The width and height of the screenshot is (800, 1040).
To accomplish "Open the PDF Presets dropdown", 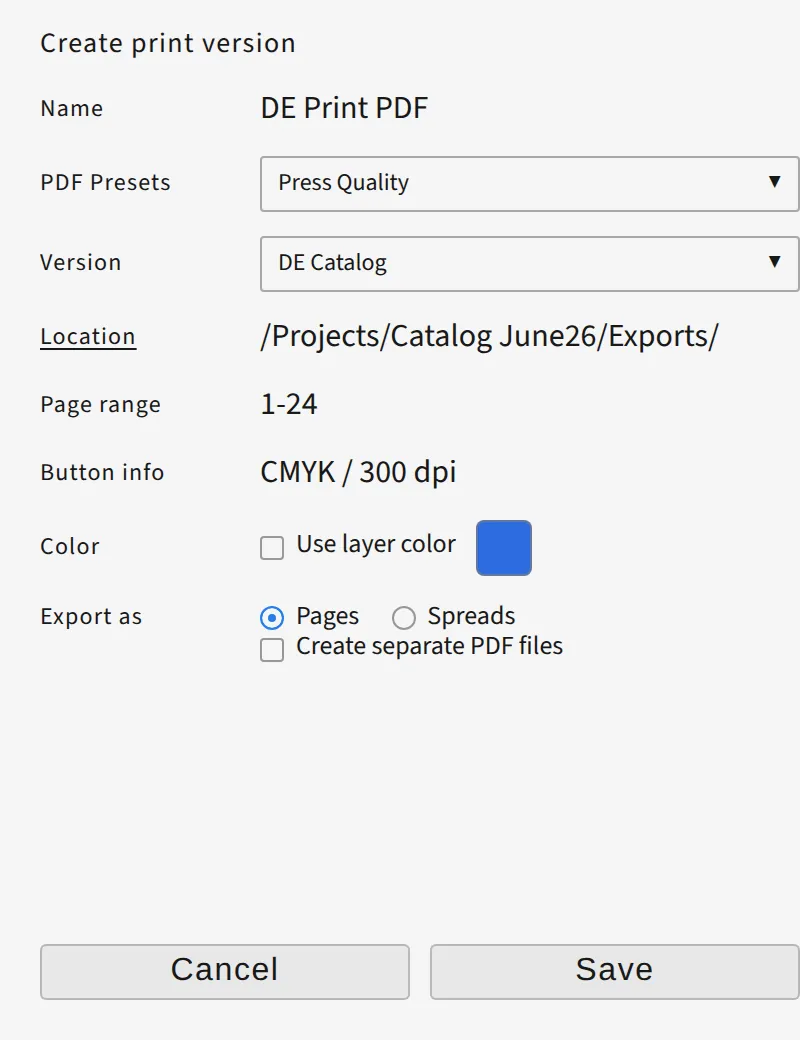I will click(529, 184).
